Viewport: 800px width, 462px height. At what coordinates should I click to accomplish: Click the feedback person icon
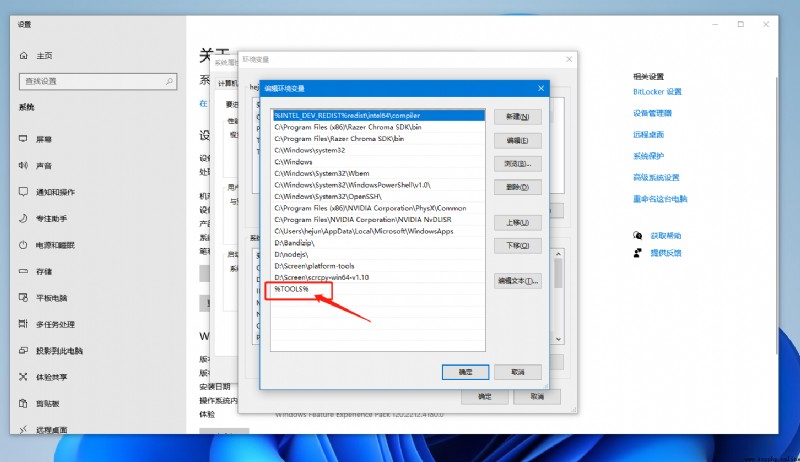(x=638, y=253)
